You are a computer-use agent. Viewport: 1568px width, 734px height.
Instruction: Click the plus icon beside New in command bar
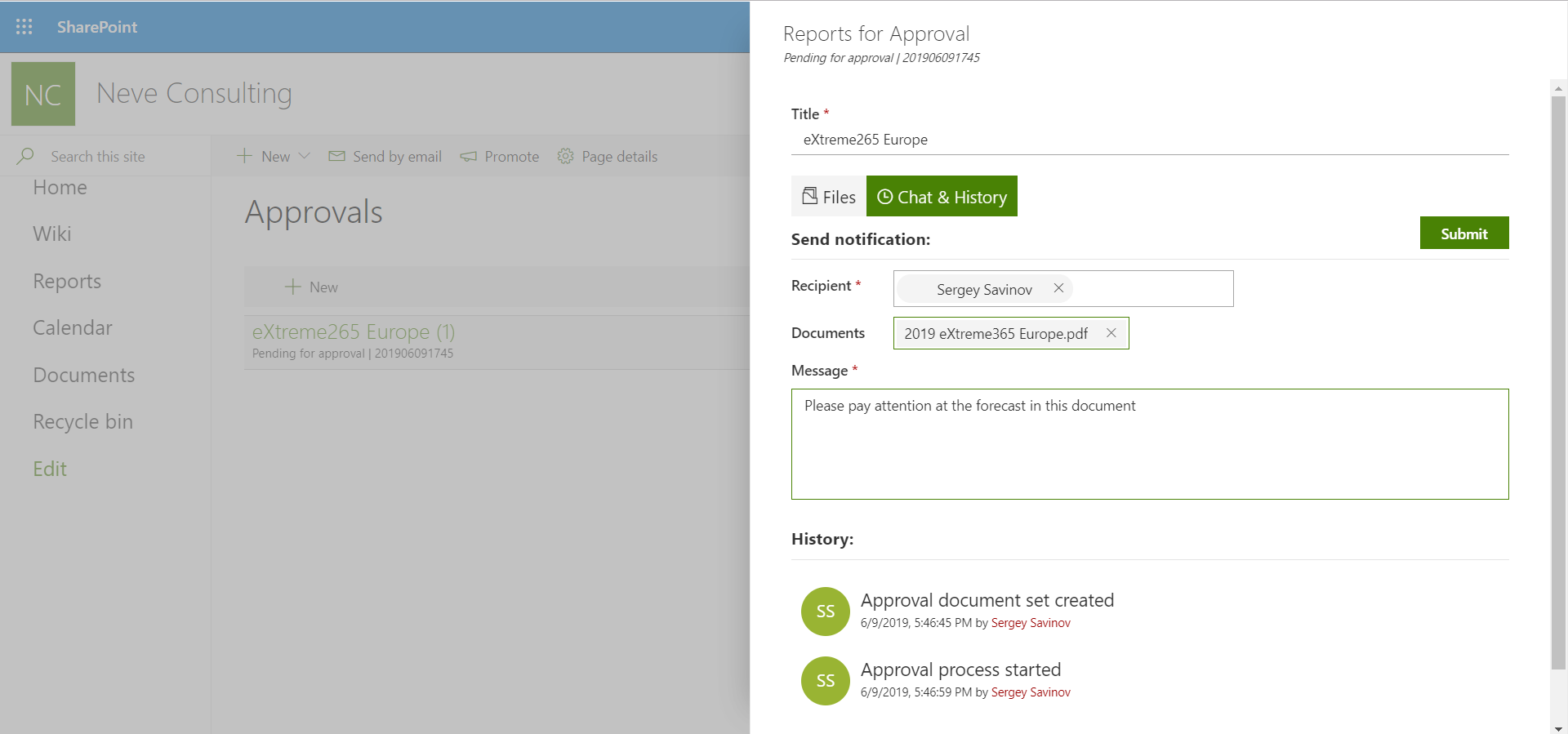[x=244, y=155]
